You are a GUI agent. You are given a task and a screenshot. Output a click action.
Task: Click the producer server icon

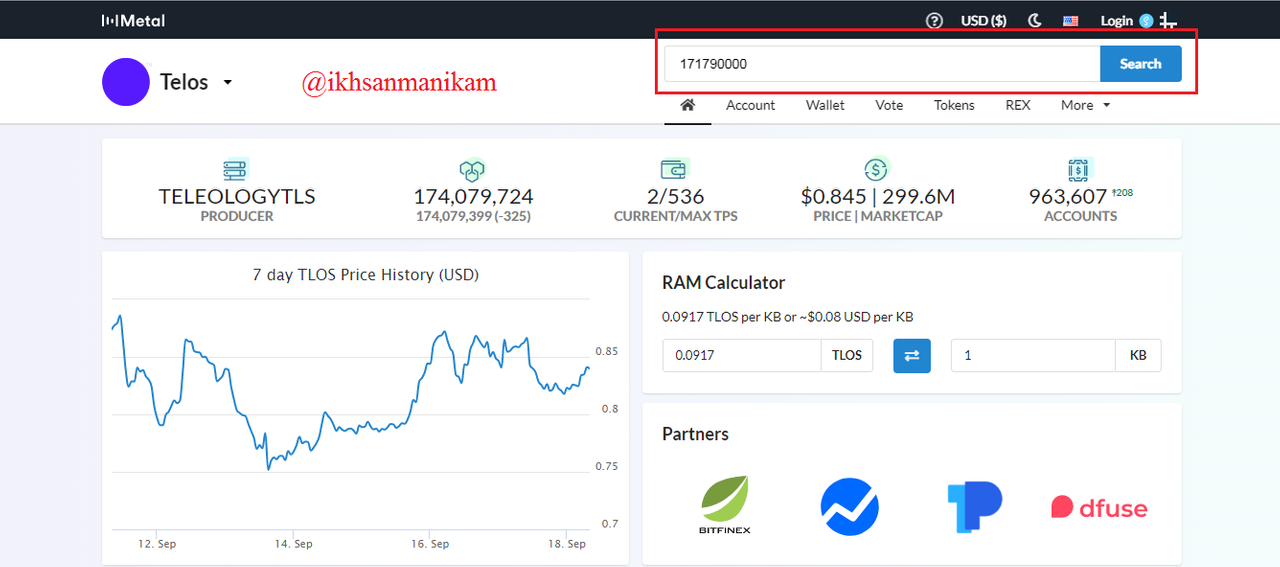pyautogui.click(x=236, y=169)
